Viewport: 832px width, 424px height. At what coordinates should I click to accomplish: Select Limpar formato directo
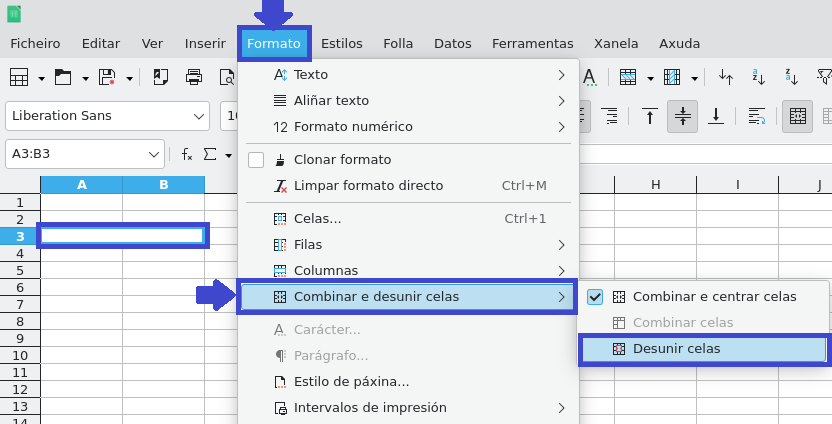pyautogui.click(x=408, y=186)
